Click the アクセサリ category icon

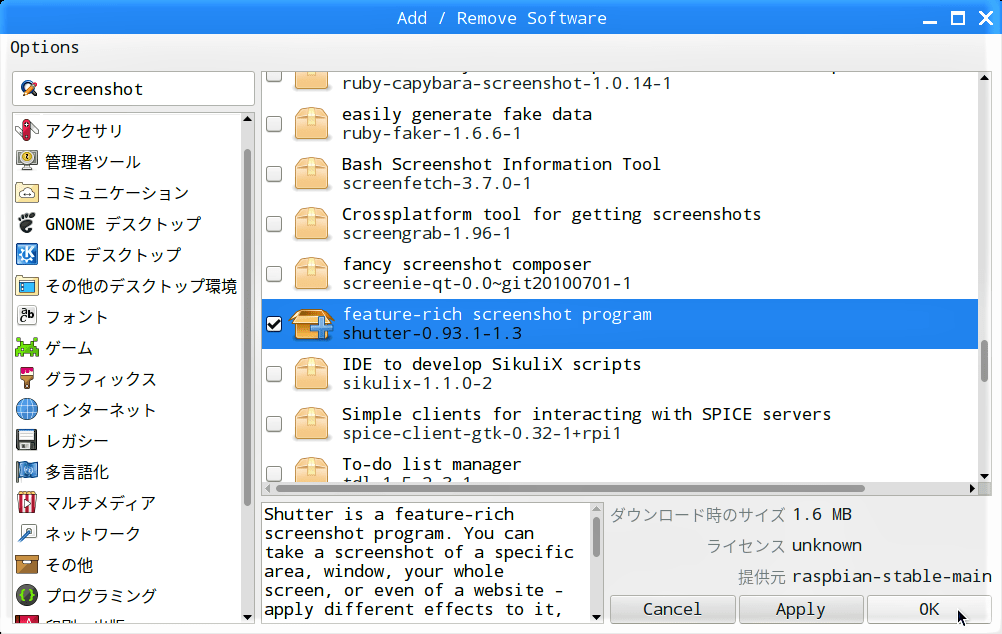tap(27, 130)
